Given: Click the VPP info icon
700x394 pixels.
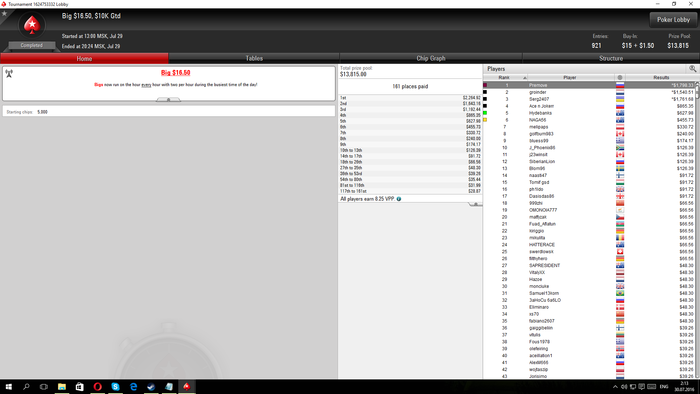Looking at the screenshot, I should (x=399, y=199).
